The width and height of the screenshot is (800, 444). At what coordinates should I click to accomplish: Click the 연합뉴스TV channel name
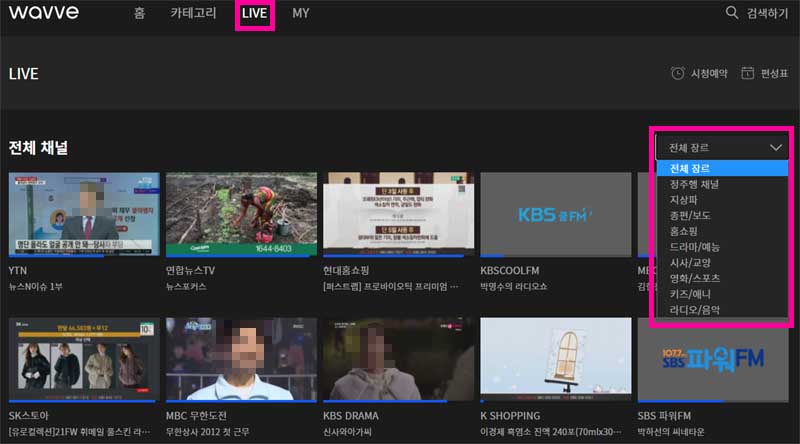(x=190, y=270)
